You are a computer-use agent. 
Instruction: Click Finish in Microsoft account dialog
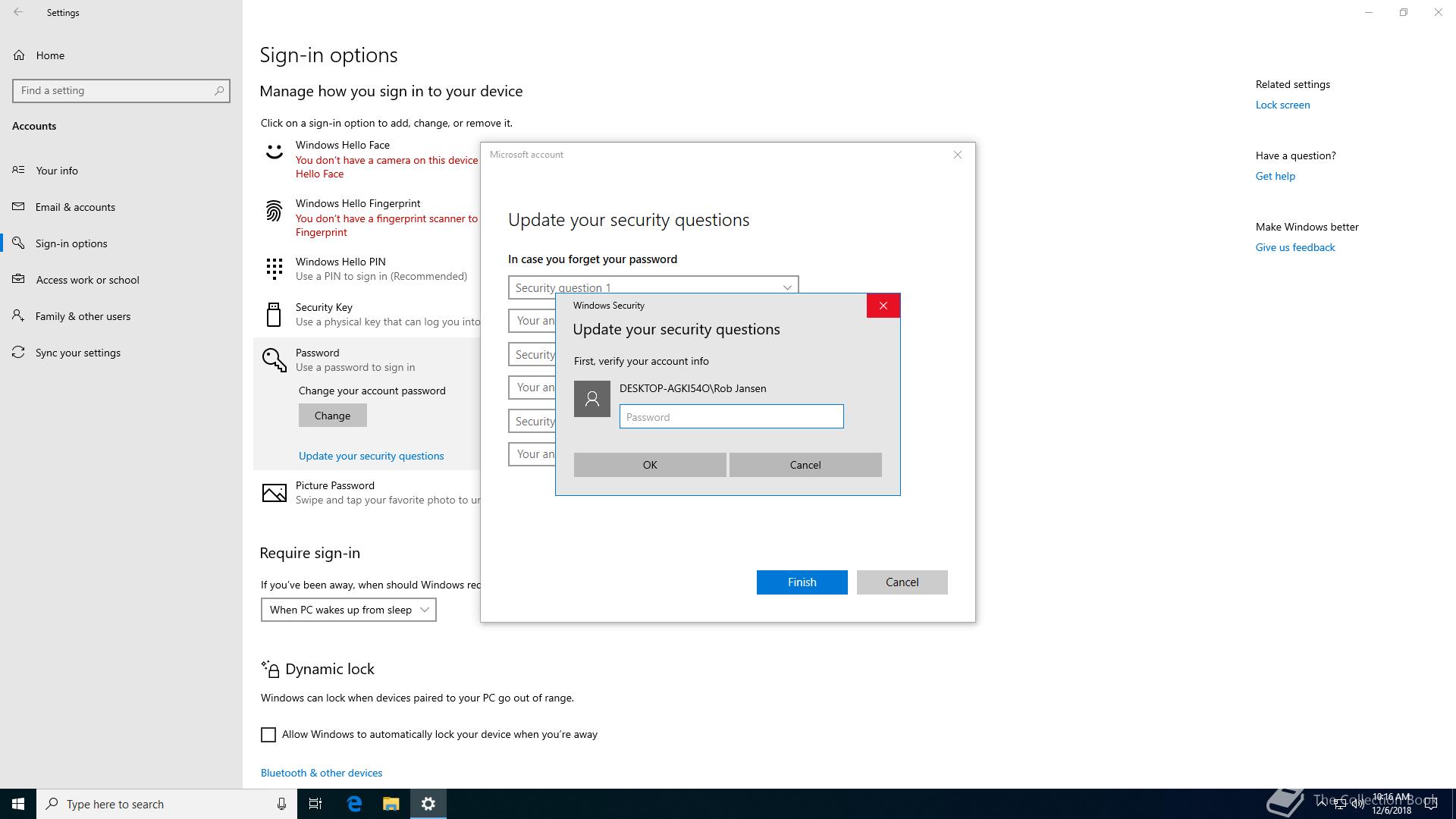802,582
